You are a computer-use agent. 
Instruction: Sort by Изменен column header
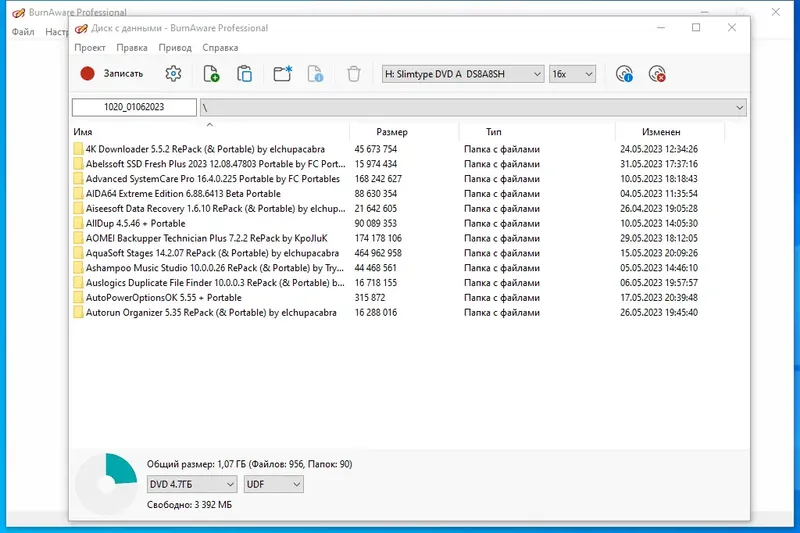[x=670, y=132]
